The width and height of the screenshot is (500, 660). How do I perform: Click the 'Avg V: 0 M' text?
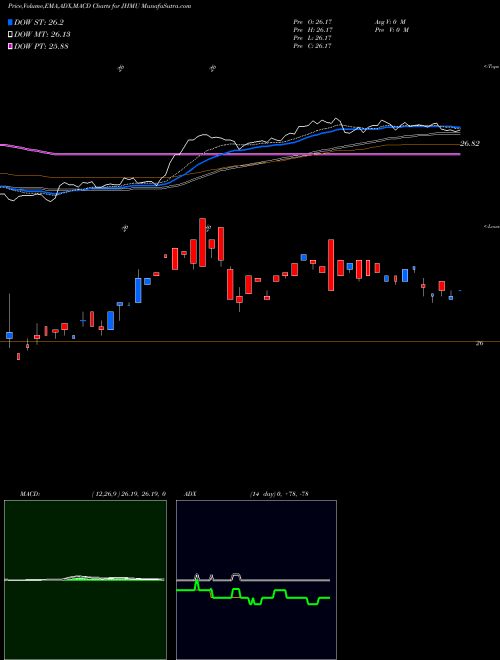point(391,22)
